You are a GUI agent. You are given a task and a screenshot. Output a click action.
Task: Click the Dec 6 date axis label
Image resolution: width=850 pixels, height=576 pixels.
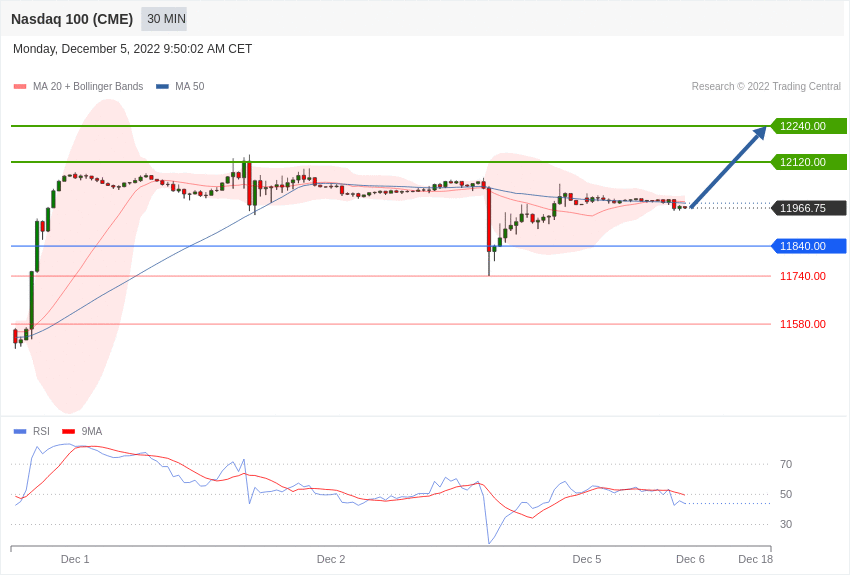(x=690, y=559)
